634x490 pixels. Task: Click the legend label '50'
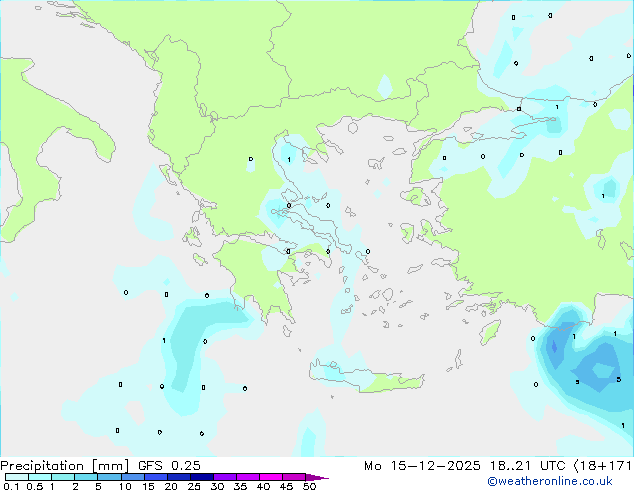pos(309,486)
